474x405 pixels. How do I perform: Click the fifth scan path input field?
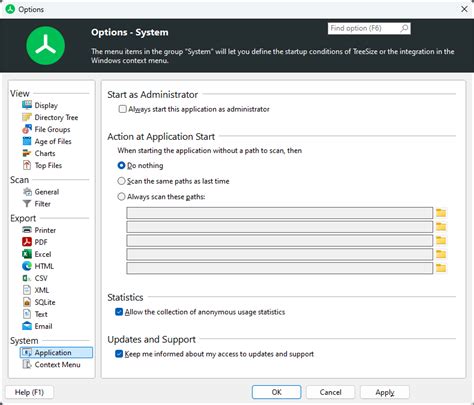(x=280, y=268)
